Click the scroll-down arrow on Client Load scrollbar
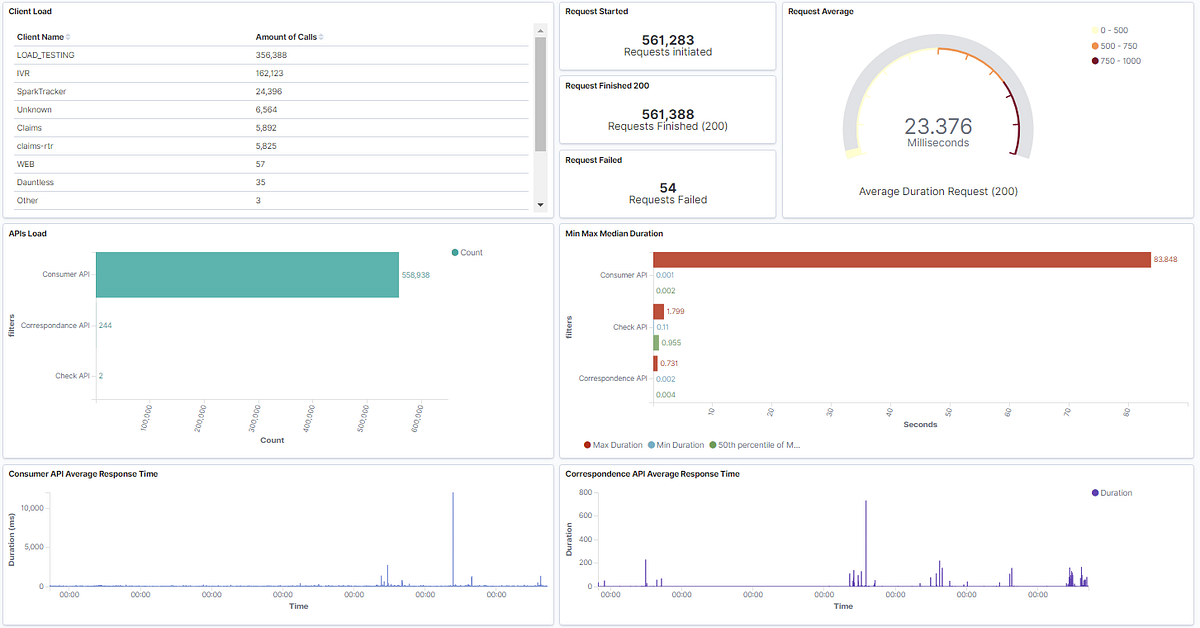This screenshot has height=628, width=1200. click(x=540, y=205)
